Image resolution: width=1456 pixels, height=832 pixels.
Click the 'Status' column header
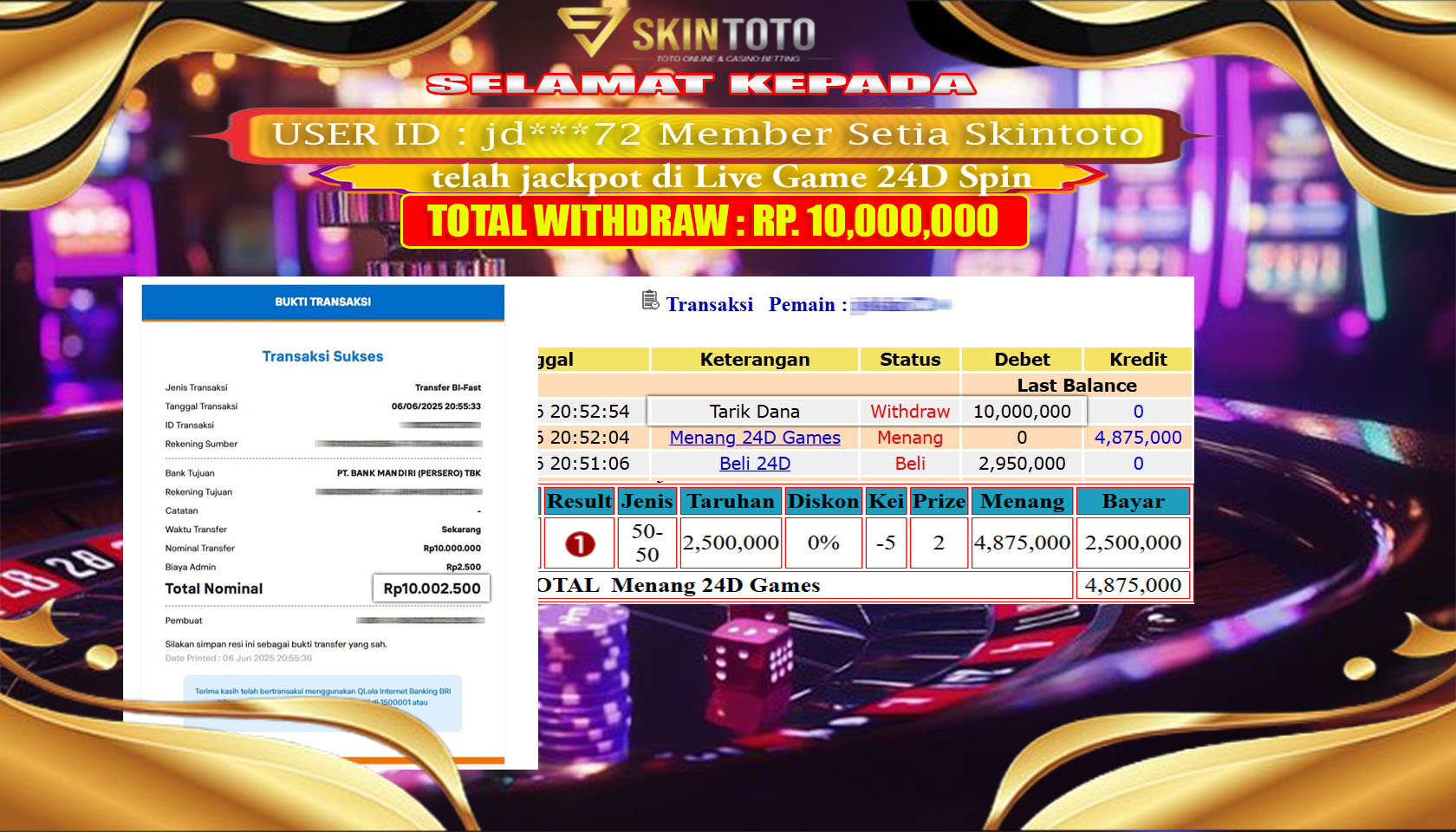(x=910, y=360)
